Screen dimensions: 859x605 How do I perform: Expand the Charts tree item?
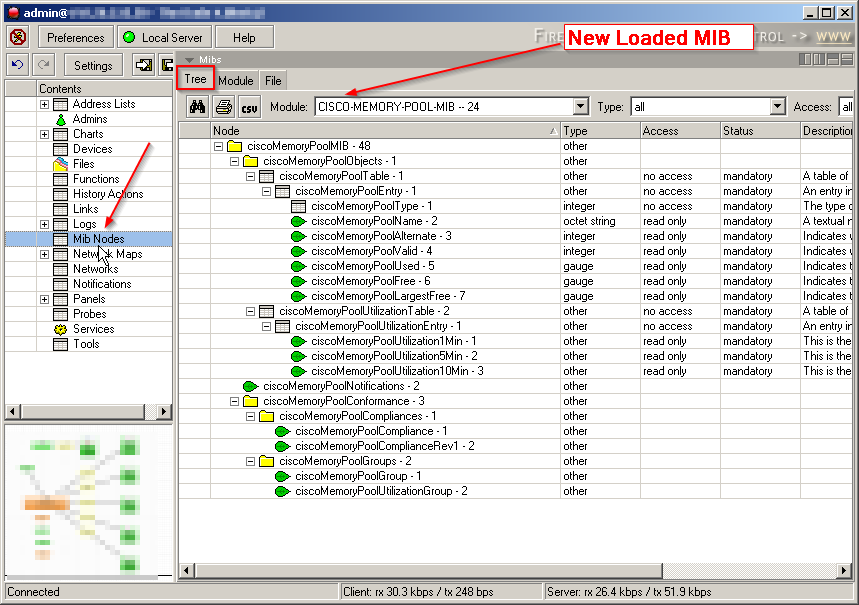pos(44,134)
